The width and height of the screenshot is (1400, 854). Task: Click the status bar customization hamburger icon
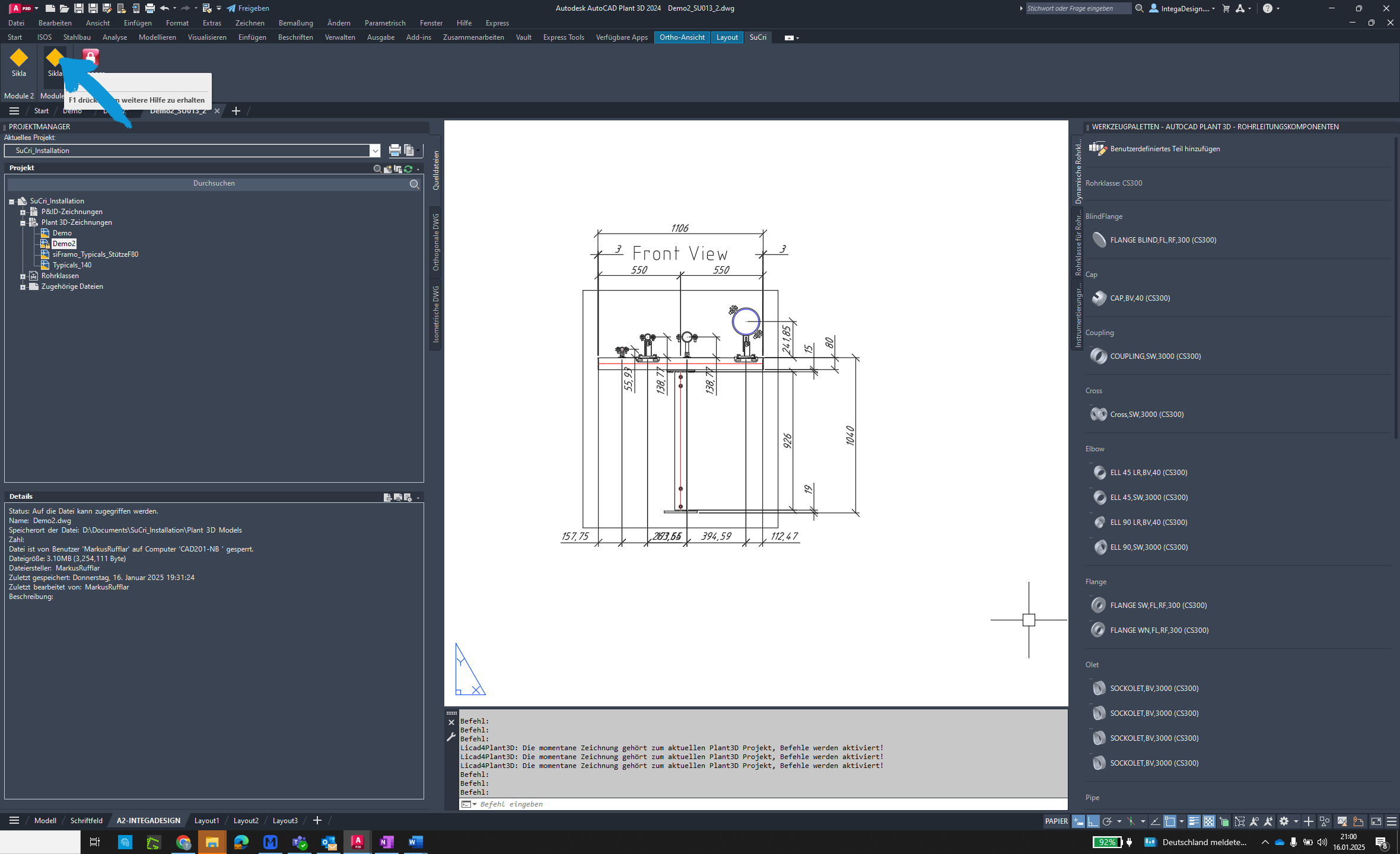(1392, 821)
